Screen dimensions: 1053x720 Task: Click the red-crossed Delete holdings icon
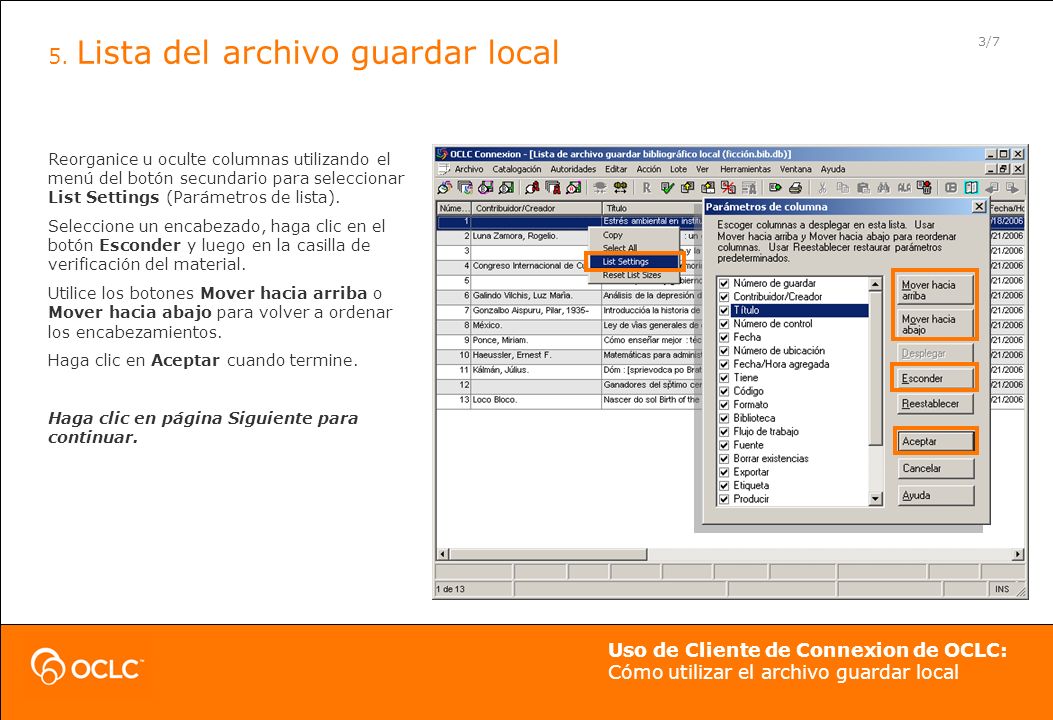click(728, 187)
